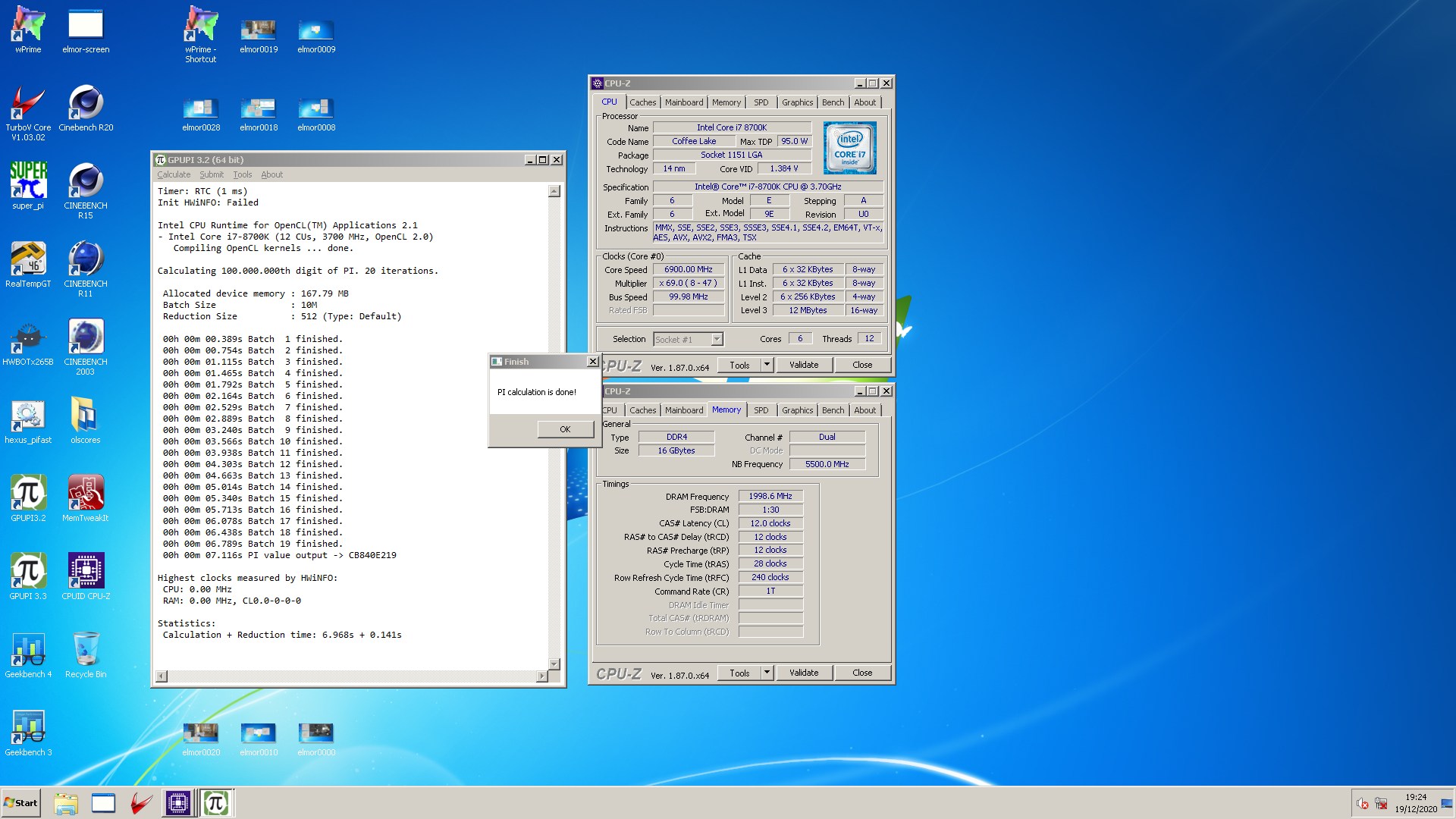1456x819 pixels.
Task: Switch to About tab in upper CPU-Z
Action: coord(864,102)
